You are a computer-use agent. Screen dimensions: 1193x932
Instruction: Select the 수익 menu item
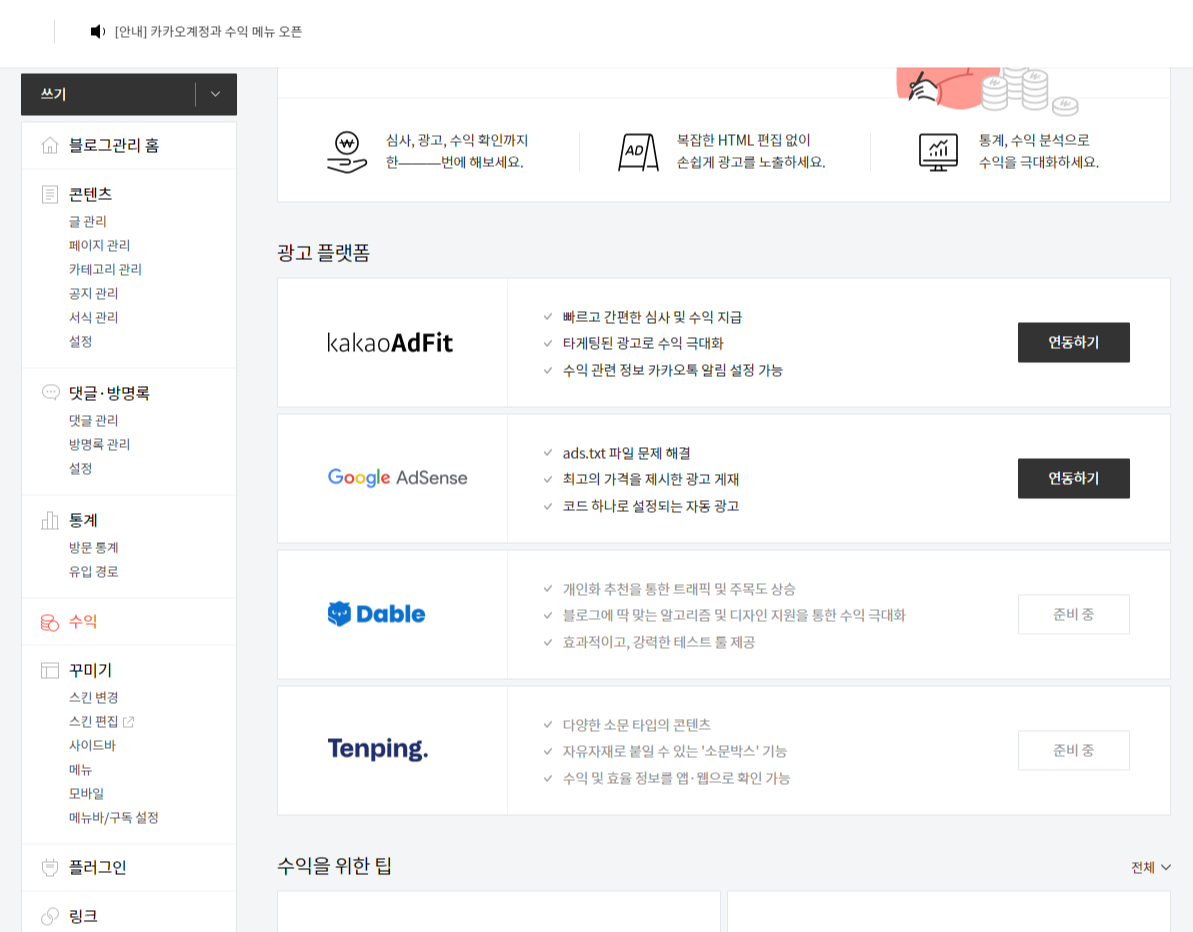[84, 622]
